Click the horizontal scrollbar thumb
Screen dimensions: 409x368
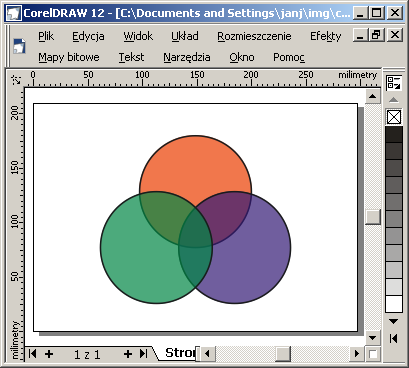coord(283,353)
